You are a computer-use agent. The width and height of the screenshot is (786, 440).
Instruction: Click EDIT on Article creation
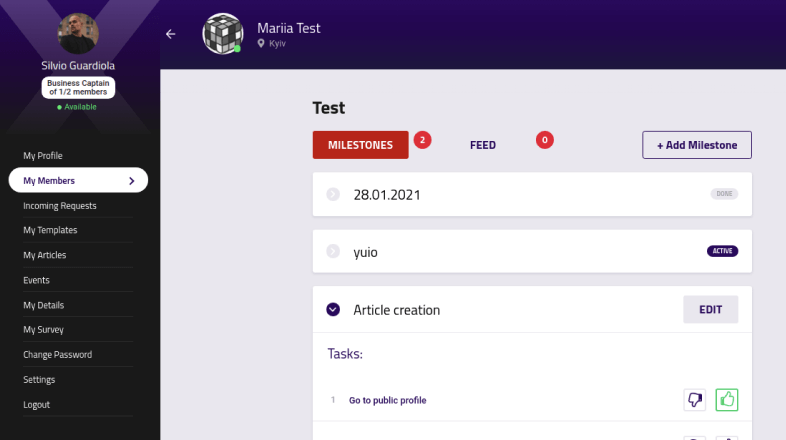pos(710,309)
